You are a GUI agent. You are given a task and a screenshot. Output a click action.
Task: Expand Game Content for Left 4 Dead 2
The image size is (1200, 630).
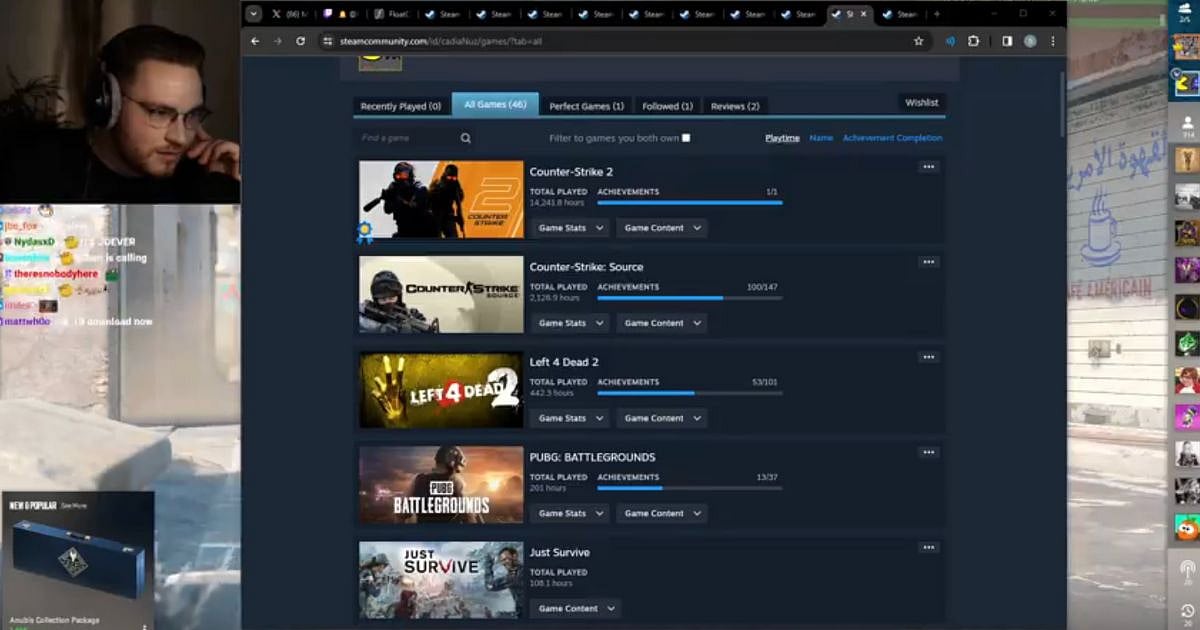click(661, 418)
